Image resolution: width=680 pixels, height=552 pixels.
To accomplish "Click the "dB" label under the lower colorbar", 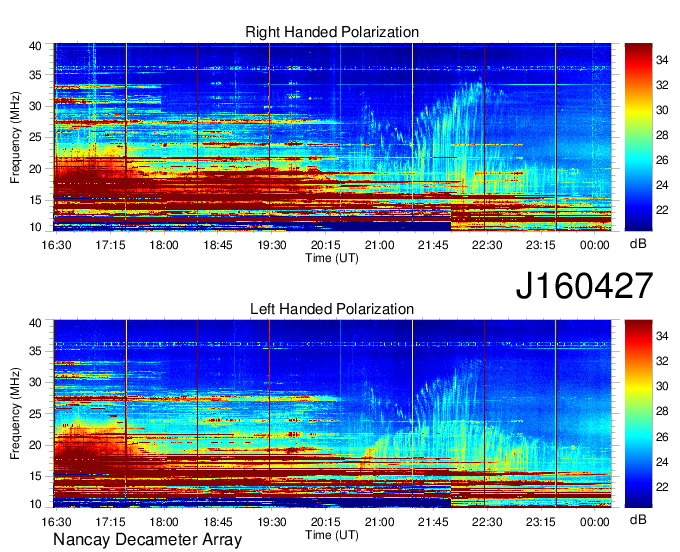I will click(x=638, y=519).
